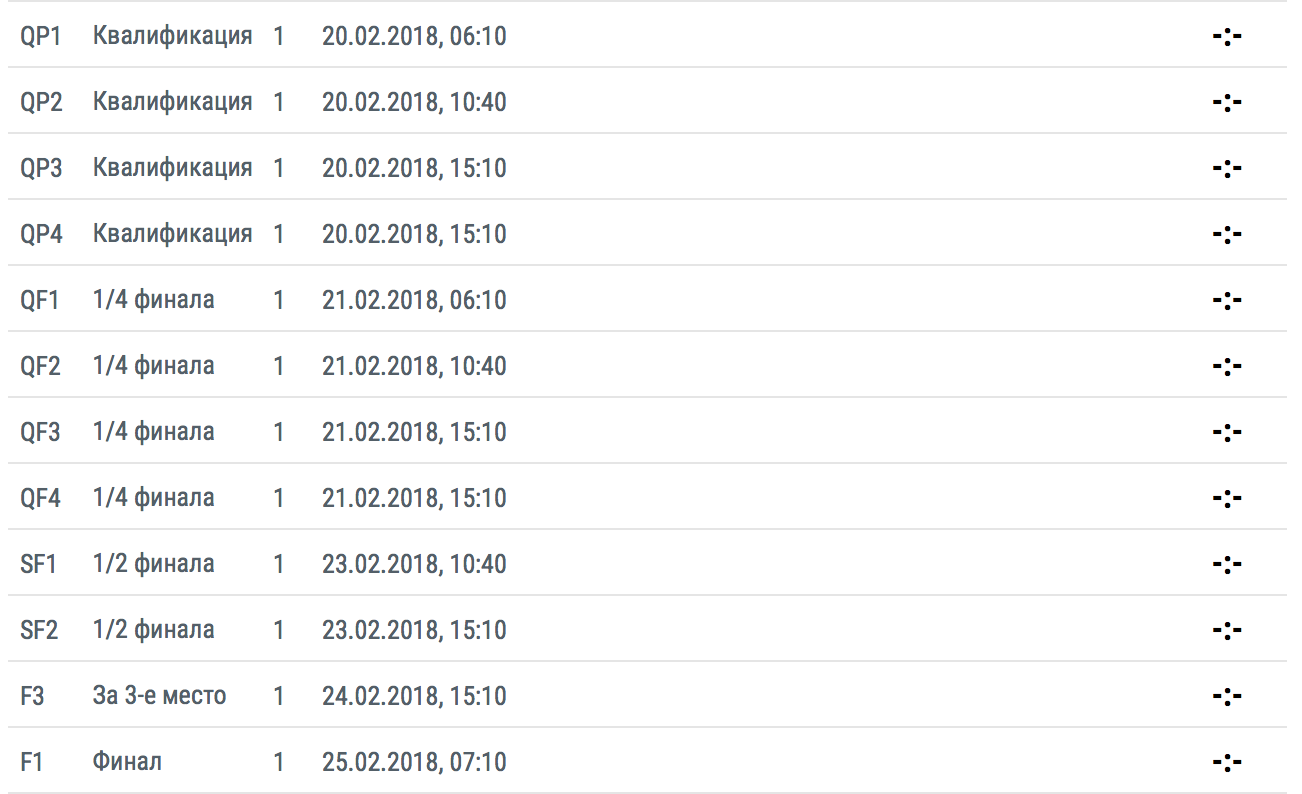Click the score placeholder in the SF2 row
This screenshot has width=1302, height=794.
(x=1226, y=630)
